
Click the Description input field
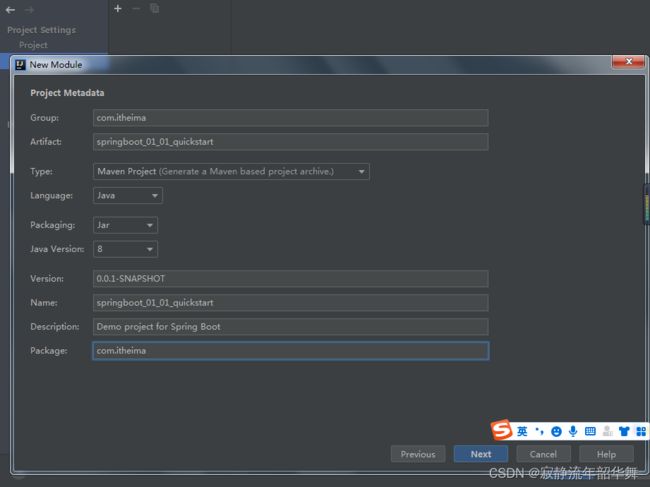[291, 327]
